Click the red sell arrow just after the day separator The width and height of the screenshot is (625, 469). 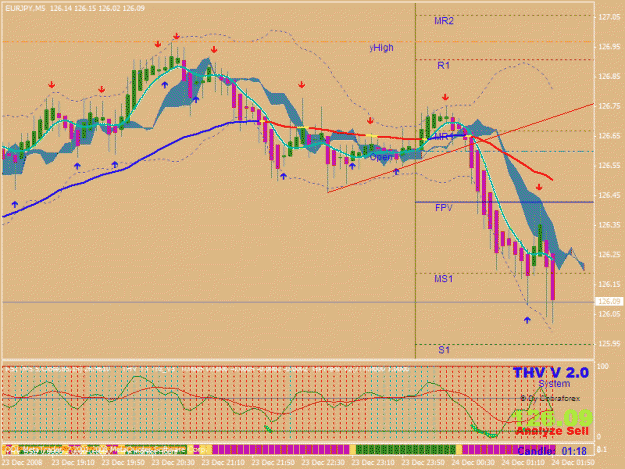(x=445, y=97)
